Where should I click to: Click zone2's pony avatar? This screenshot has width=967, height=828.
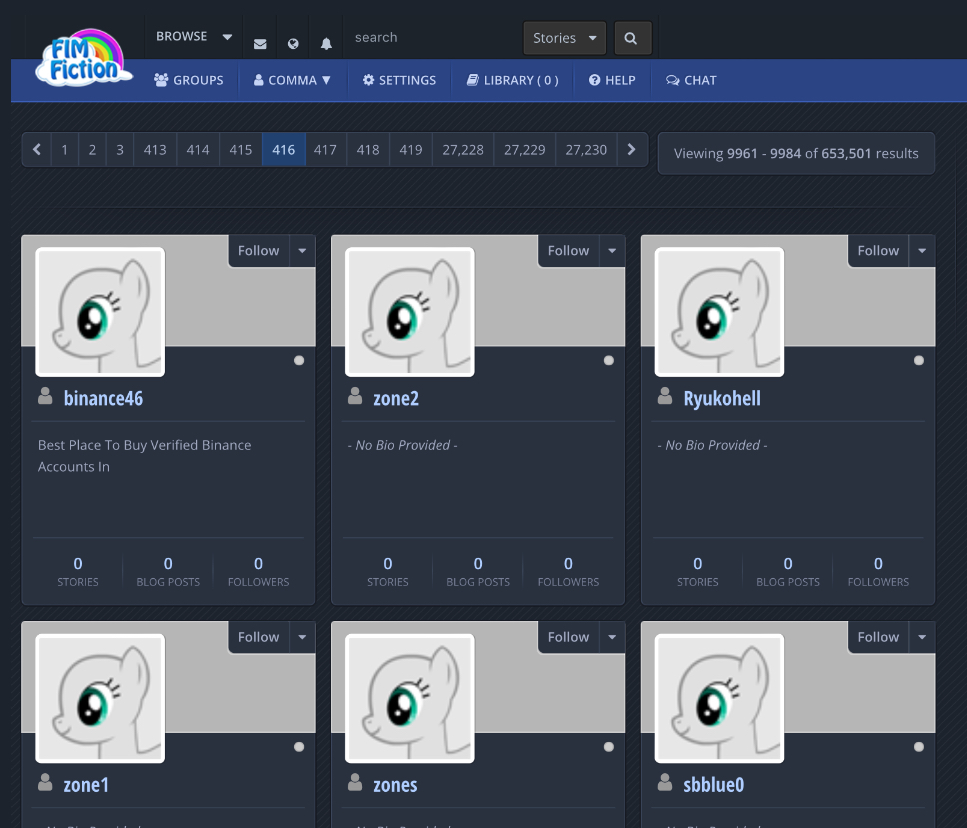pyautogui.click(x=409, y=312)
